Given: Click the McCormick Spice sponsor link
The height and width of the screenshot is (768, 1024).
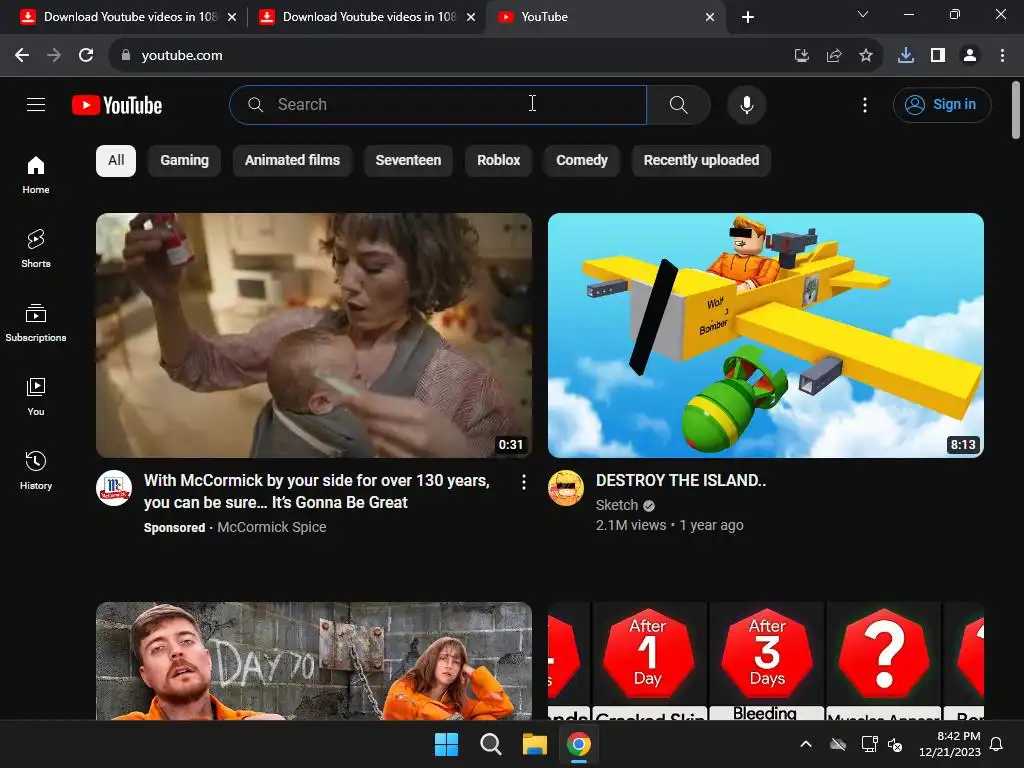Looking at the screenshot, I should coord(272,527).
